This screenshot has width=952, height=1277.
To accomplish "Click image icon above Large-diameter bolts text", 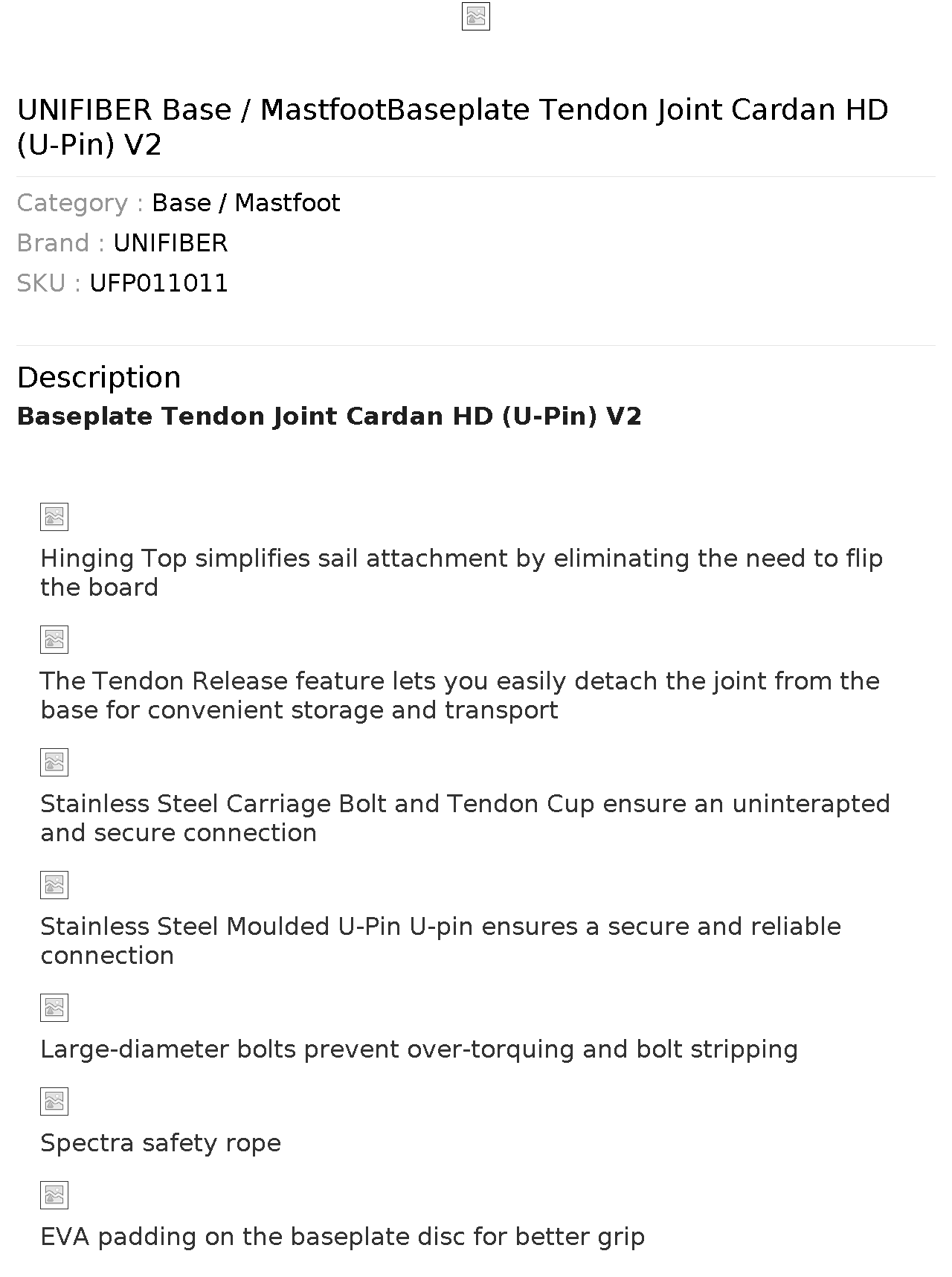I will pyautogui.click(x=54, y=1008).
